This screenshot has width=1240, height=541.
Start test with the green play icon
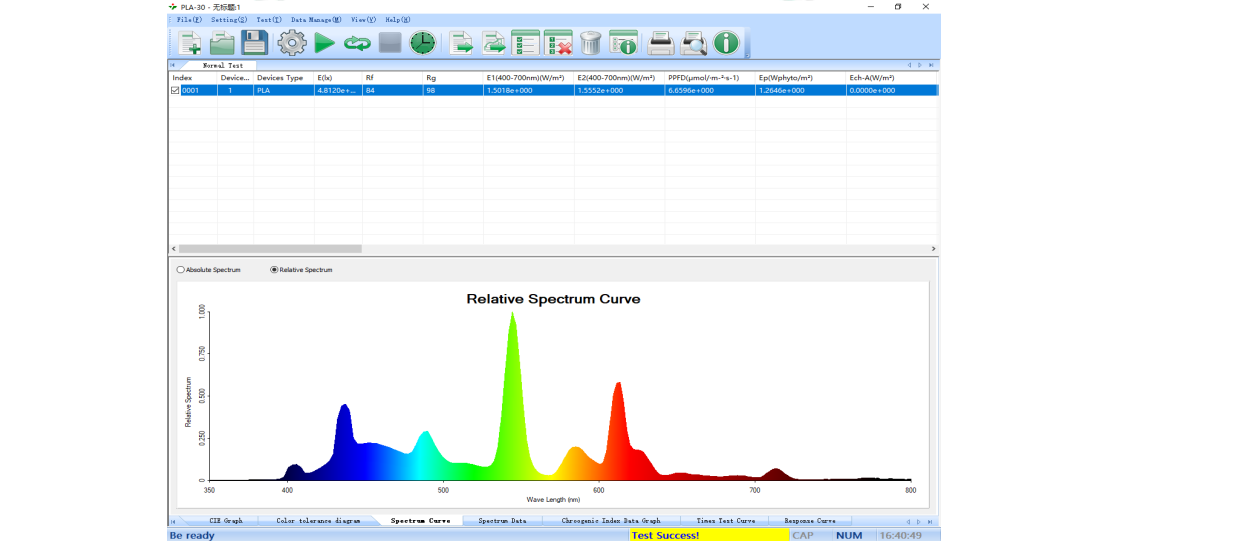324,42
